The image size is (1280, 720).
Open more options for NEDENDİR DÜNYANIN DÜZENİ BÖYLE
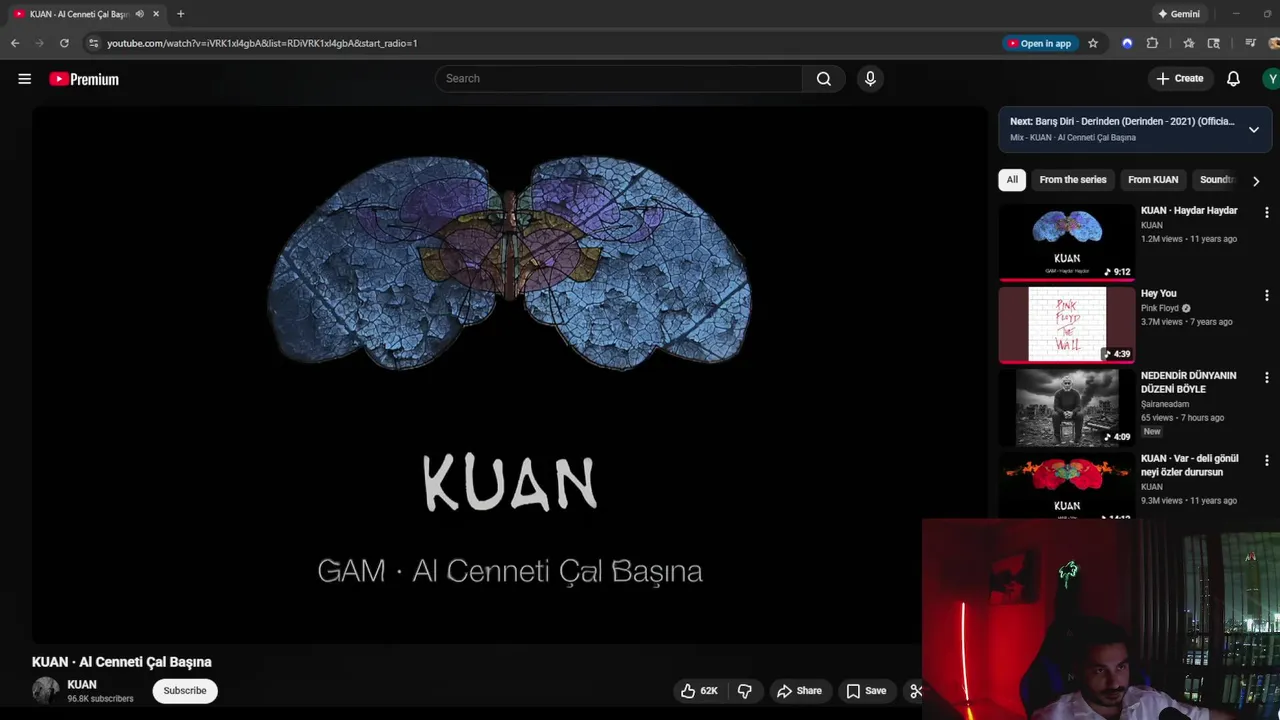tap(1266, 378)
